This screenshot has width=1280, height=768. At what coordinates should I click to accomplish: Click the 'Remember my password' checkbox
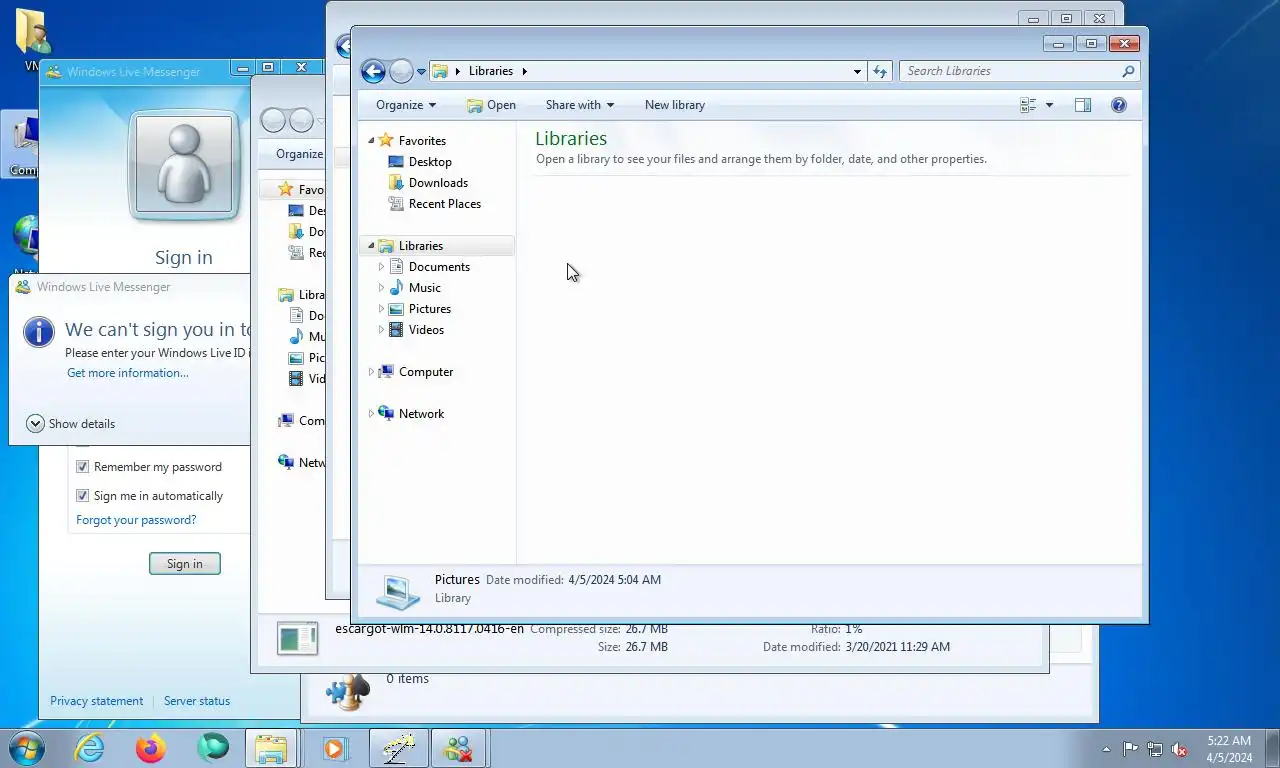83,467
